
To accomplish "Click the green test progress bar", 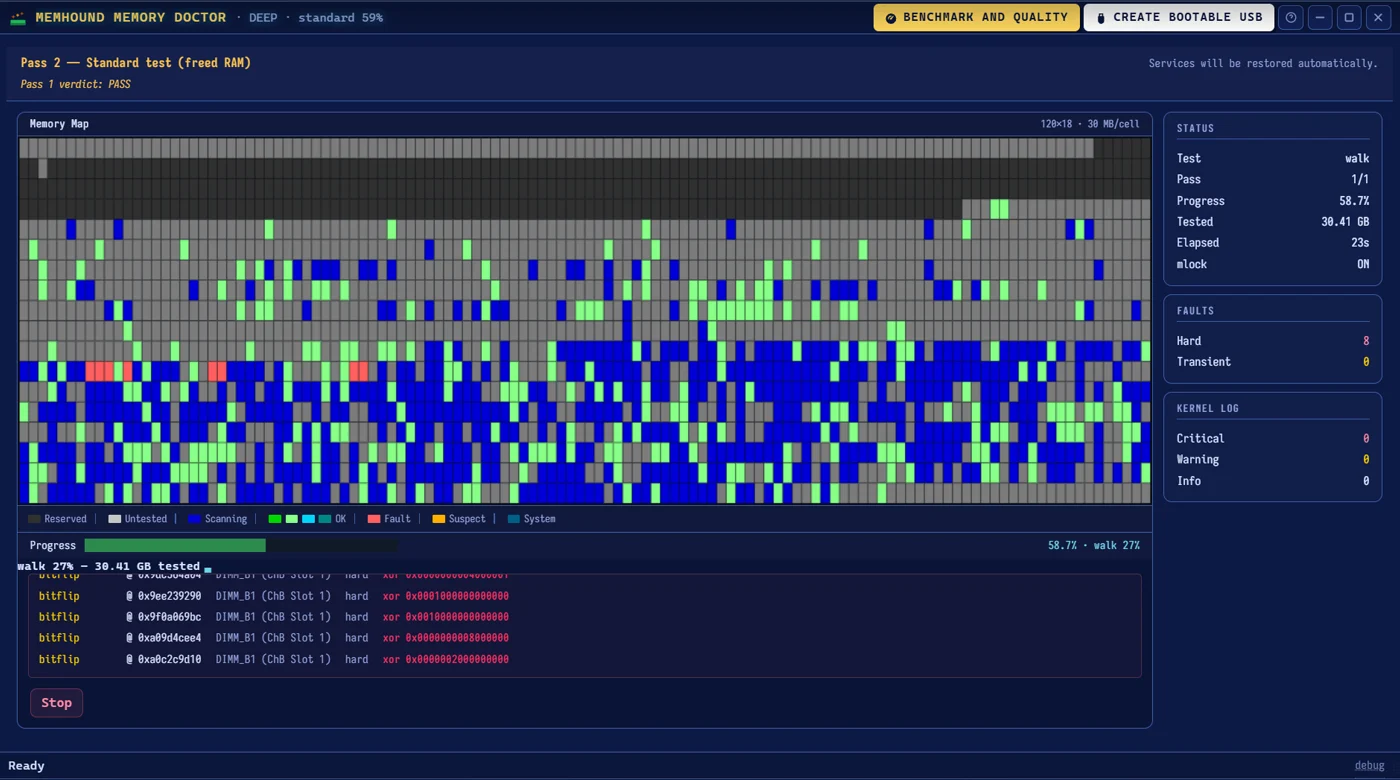I will click(x=175, y=545).
